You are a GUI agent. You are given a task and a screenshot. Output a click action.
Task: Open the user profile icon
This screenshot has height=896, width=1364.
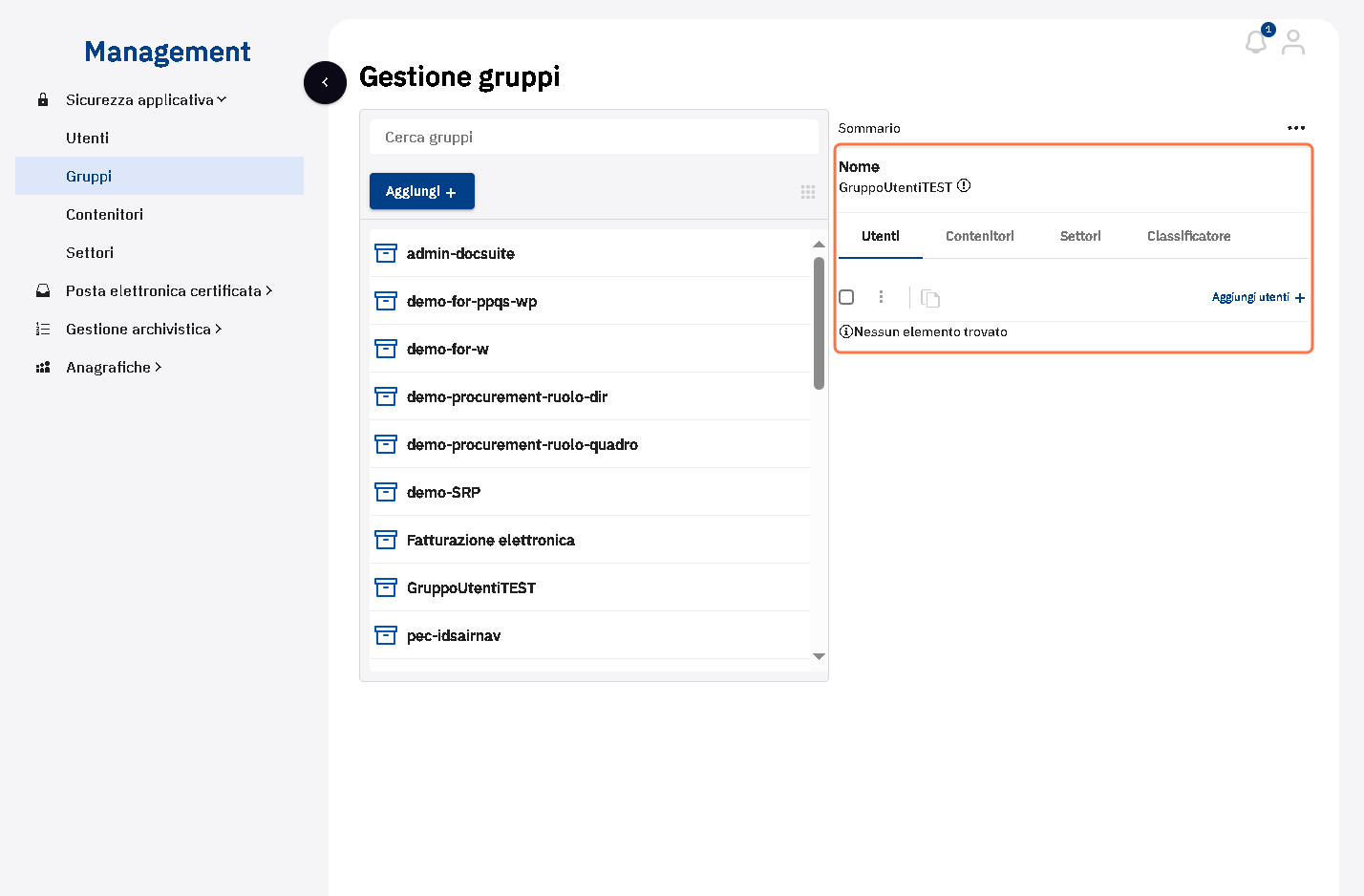1293,42
